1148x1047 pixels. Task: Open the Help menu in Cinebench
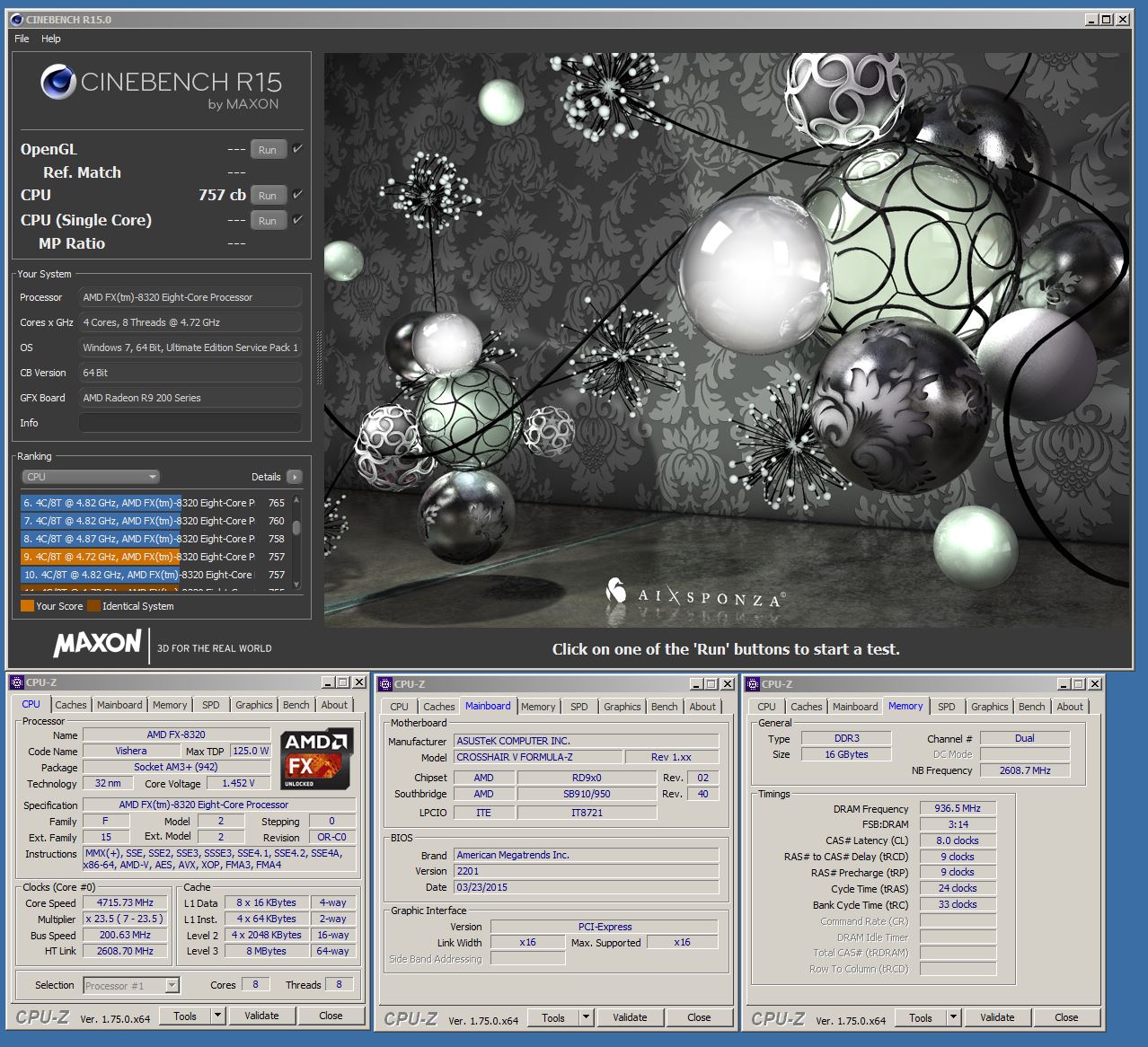coord(51,39)
